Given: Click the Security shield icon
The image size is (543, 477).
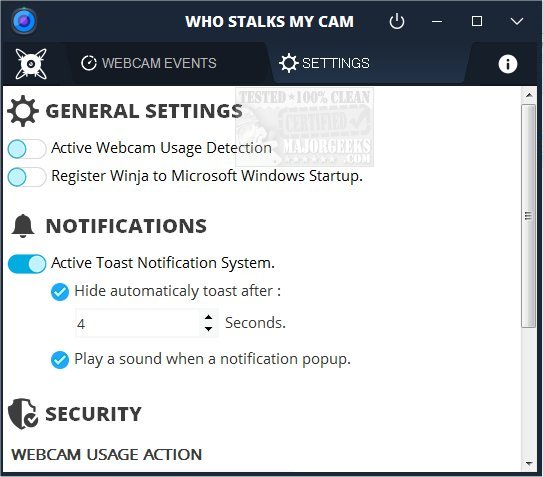Looking at the screenshot, I should pos(23,414).
